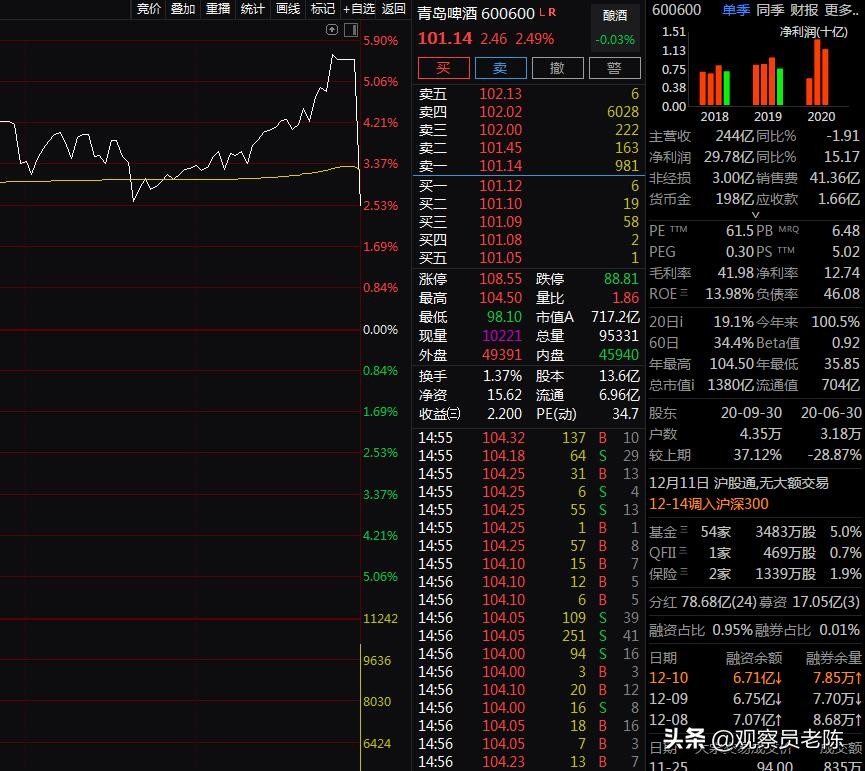Open the 竞价 toolbar item
Screen dimensions: 865x771
(148, 8)
